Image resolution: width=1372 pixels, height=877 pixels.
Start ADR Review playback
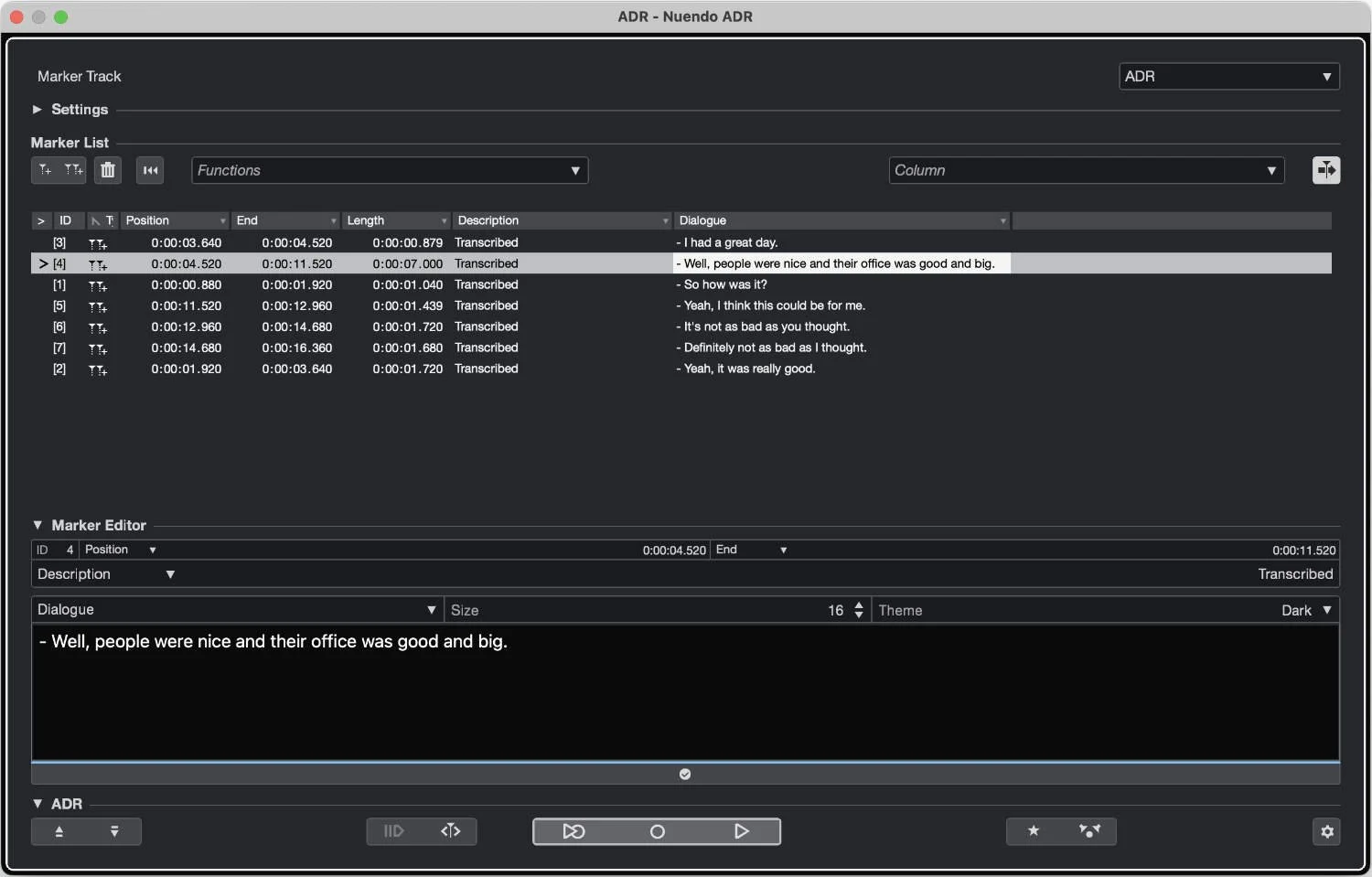click(x=742, y=831)
